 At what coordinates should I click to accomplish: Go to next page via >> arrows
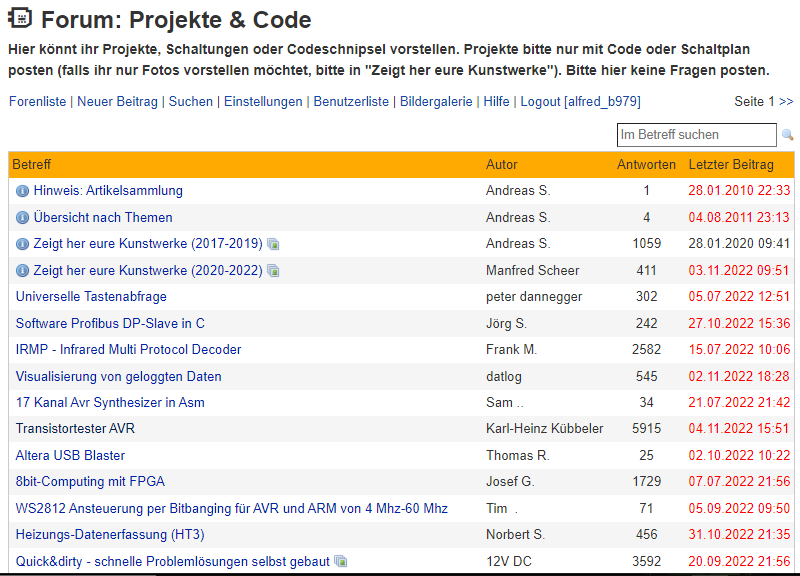[786, 102]
